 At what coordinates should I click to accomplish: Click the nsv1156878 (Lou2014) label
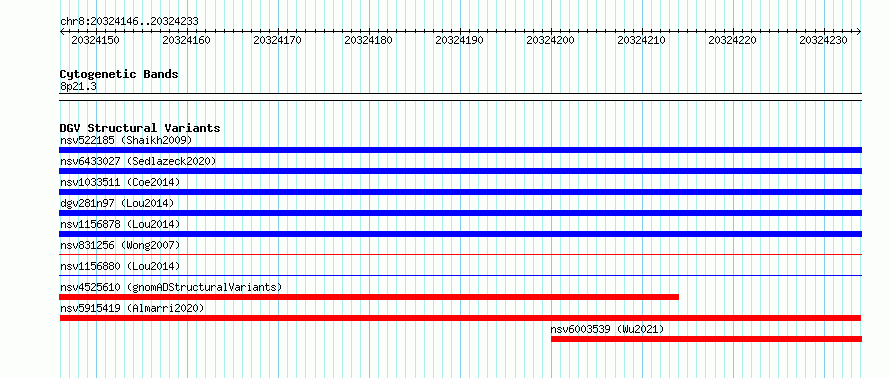point(120,224)
